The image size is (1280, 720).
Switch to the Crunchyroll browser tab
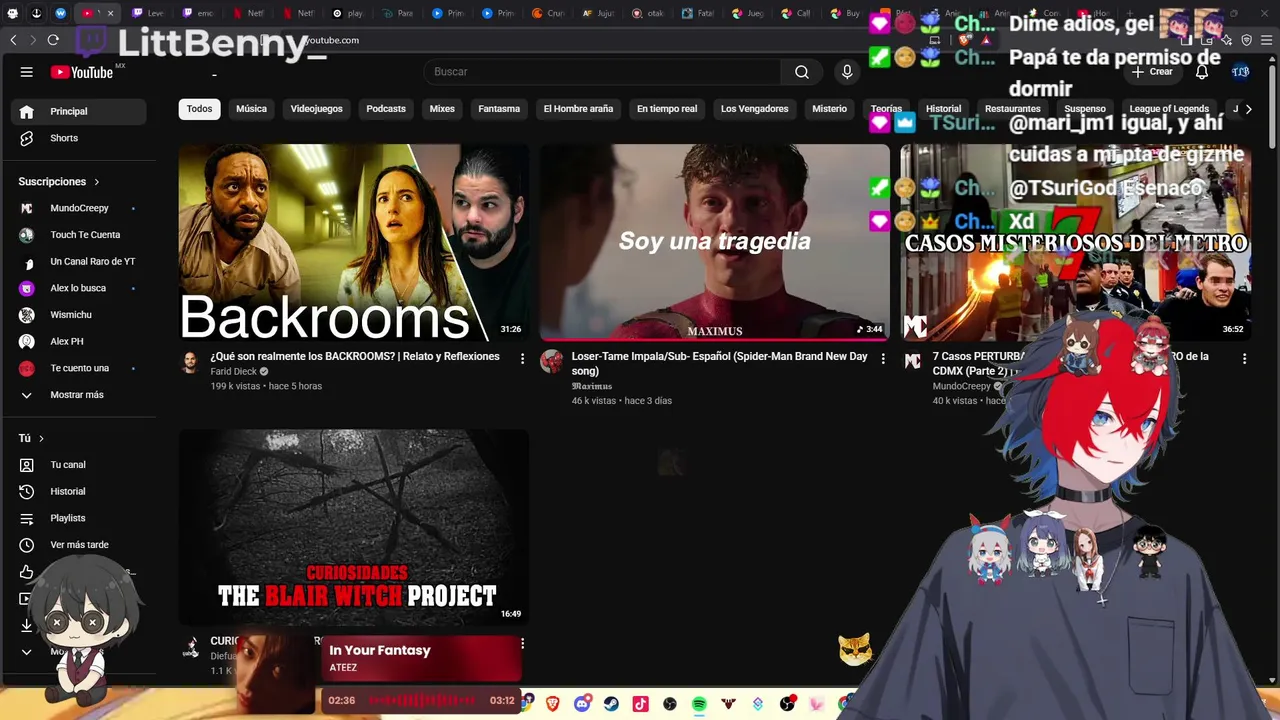pyautogui.click(x=551, y=13)
